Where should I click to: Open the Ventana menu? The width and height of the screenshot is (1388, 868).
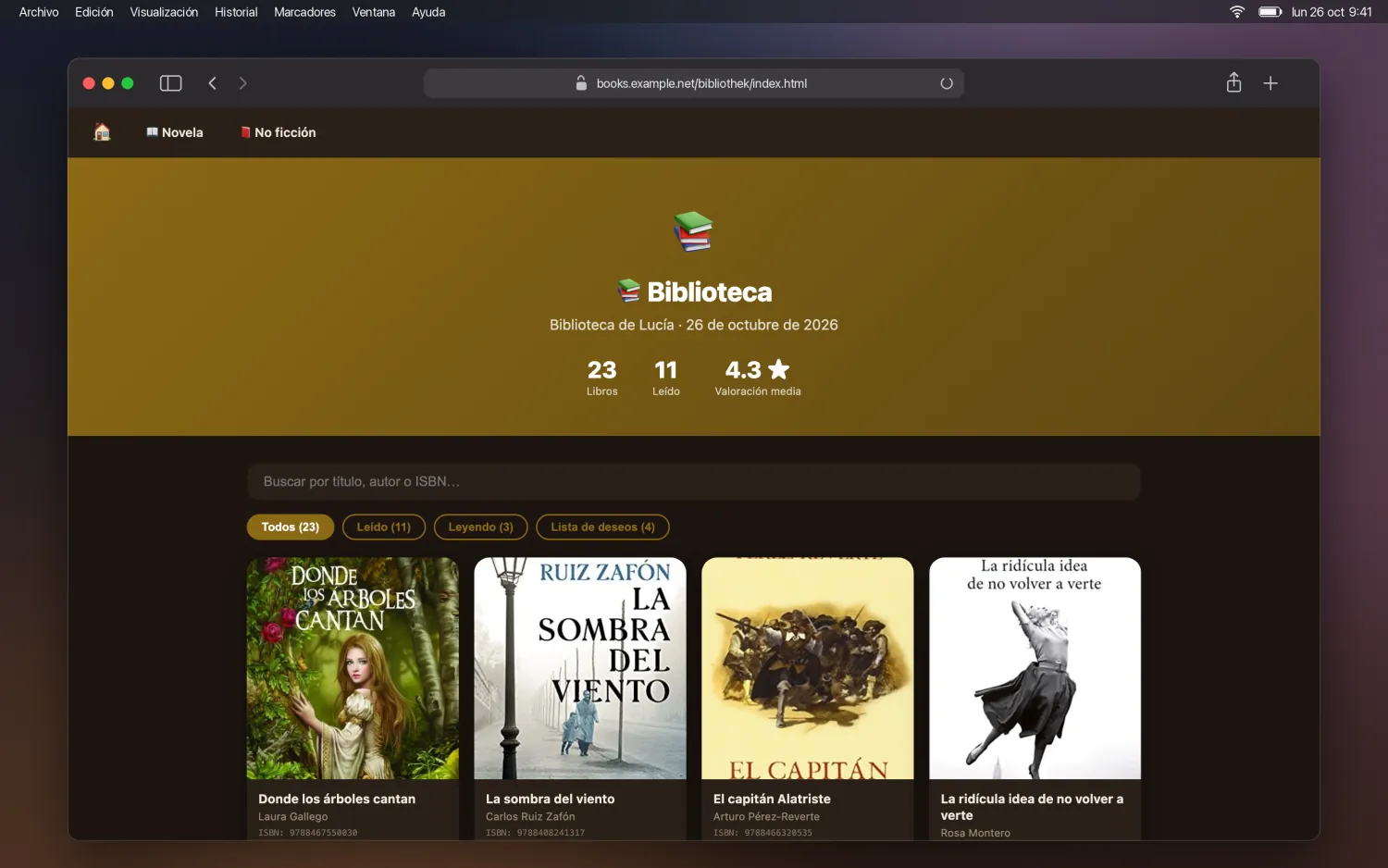tap(374, 12)
